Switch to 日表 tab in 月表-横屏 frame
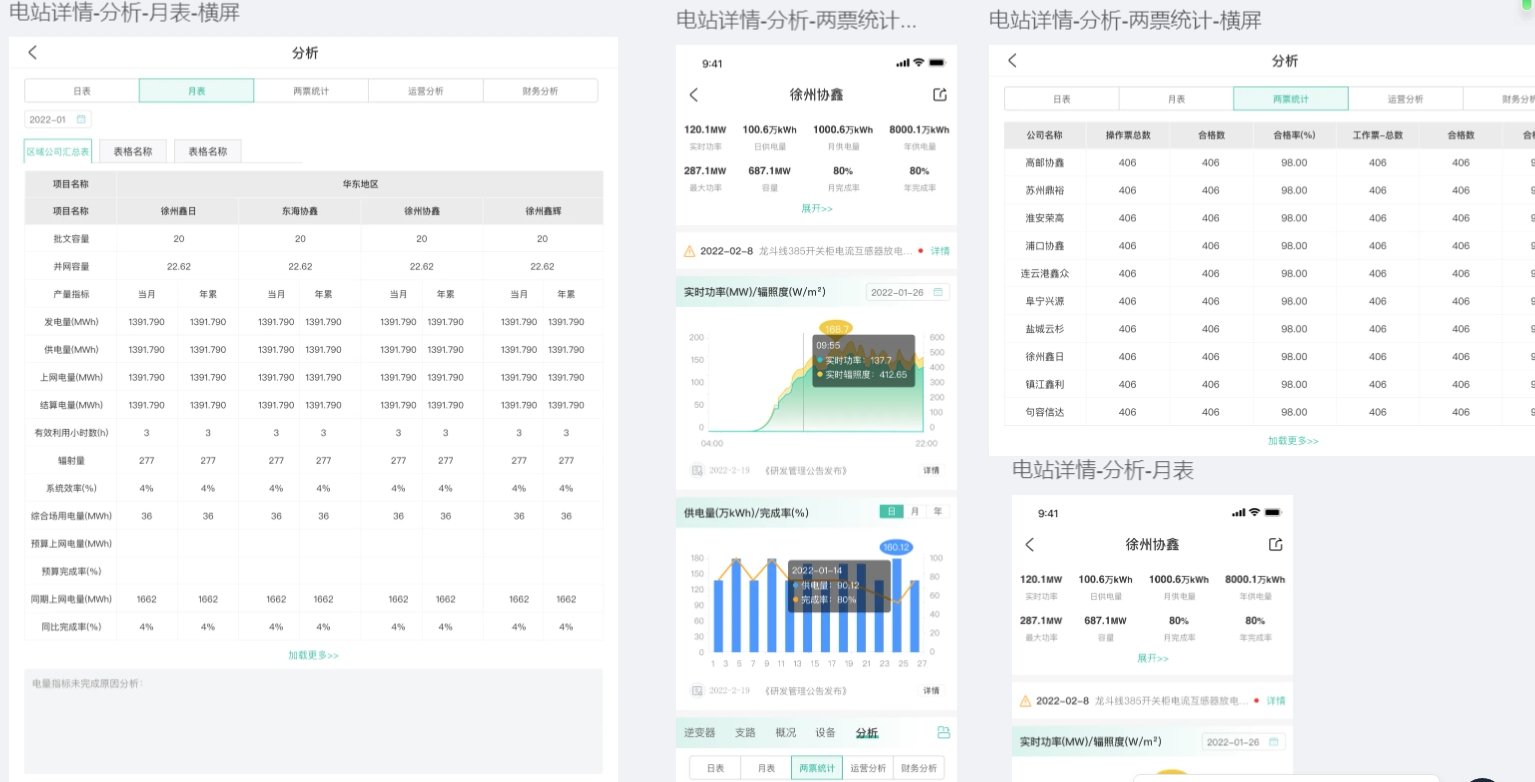Screen dimensions: 1535x782 pyautogui.click(x=82, y=91)
